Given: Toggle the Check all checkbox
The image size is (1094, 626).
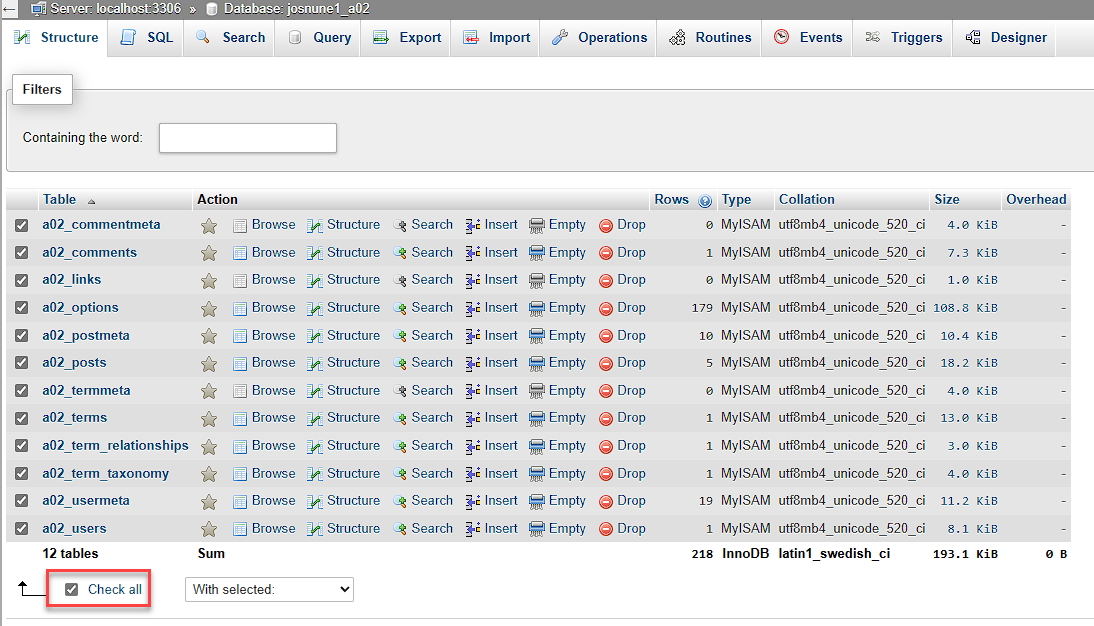Looking at the screenshot, I should (71, 589).
